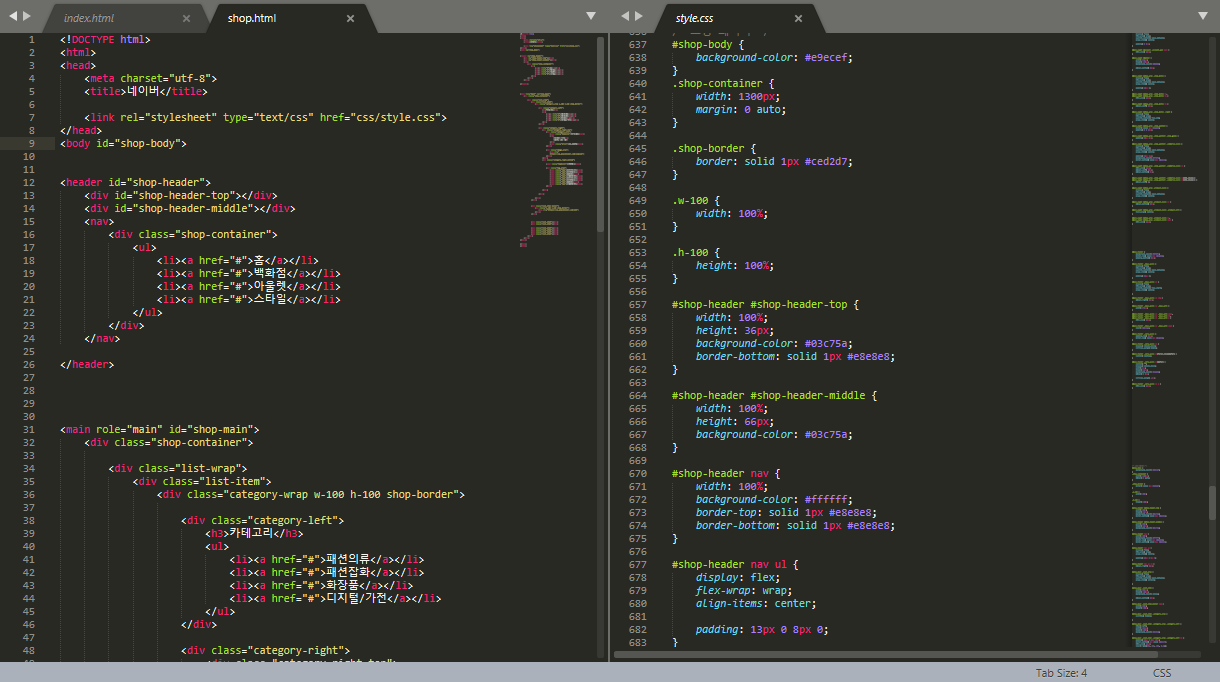Change syntax via CSS status bar label
This screenshot has height=682, width=1220.
(x=1162, y=673)
